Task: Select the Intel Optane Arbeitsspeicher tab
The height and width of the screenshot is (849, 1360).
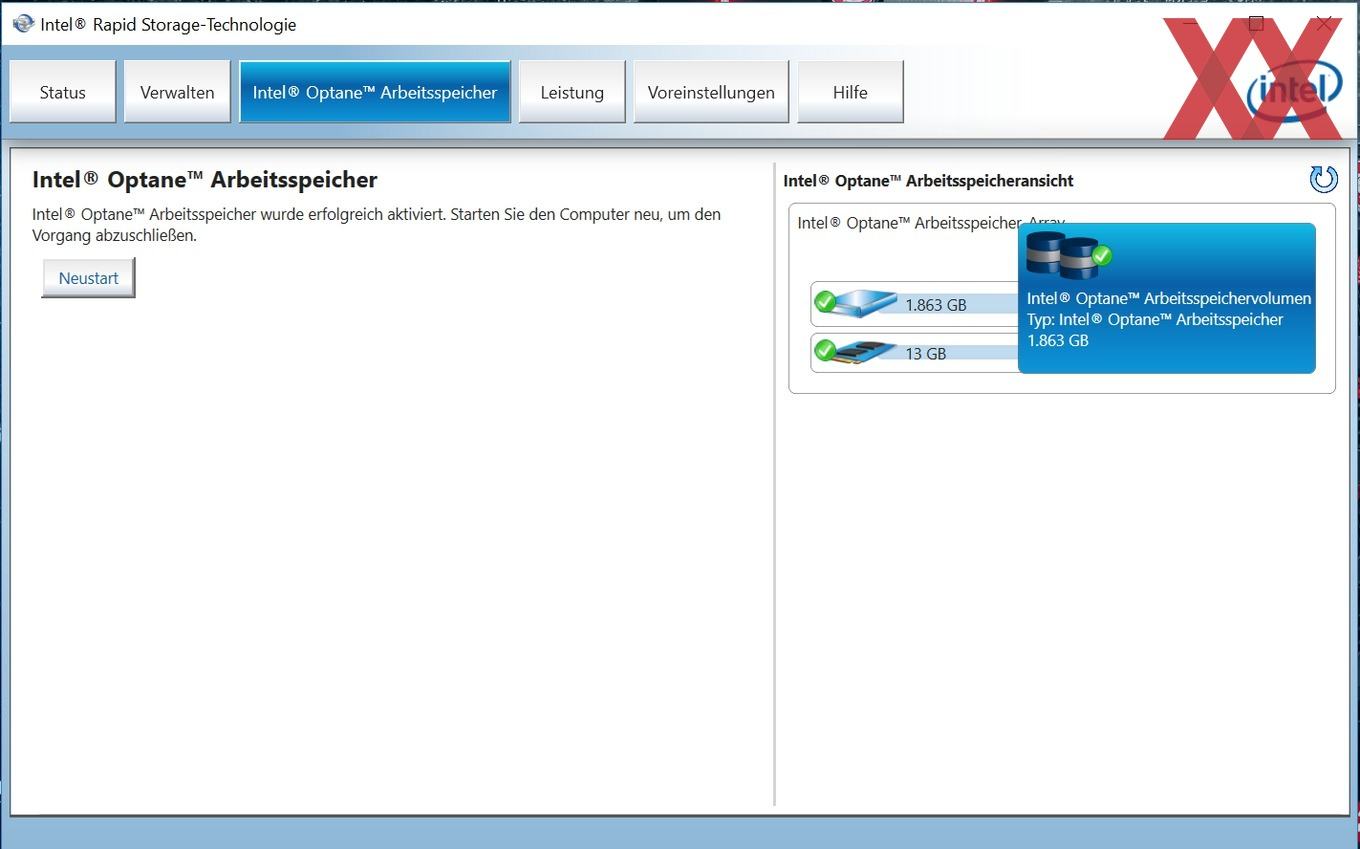Action: [x=375, y=92]
